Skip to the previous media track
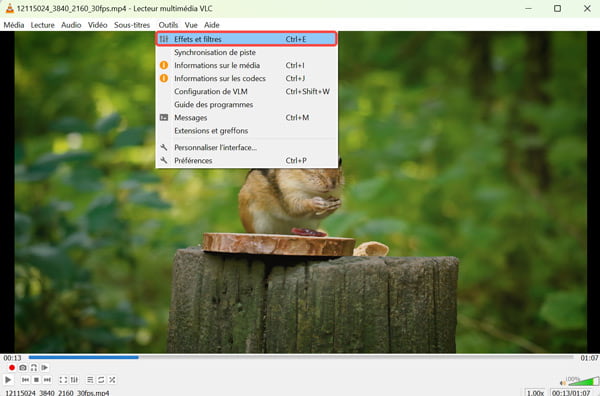The width and height of the screenshot is (600, 396). point(25,380)
